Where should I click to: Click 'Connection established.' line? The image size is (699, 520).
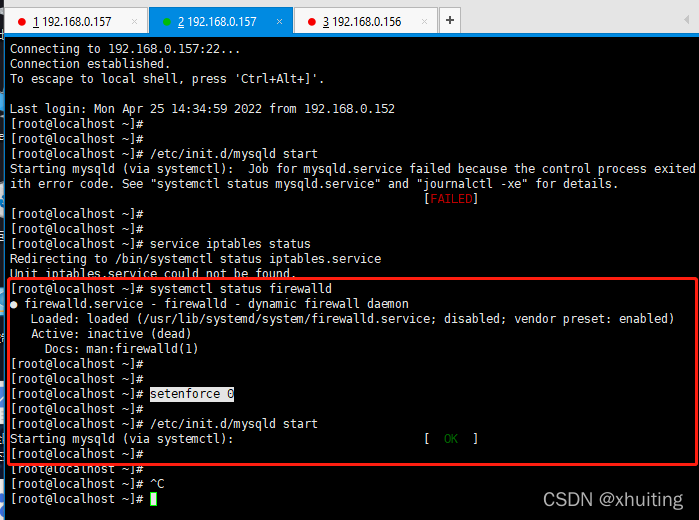[x=90, y=64]
